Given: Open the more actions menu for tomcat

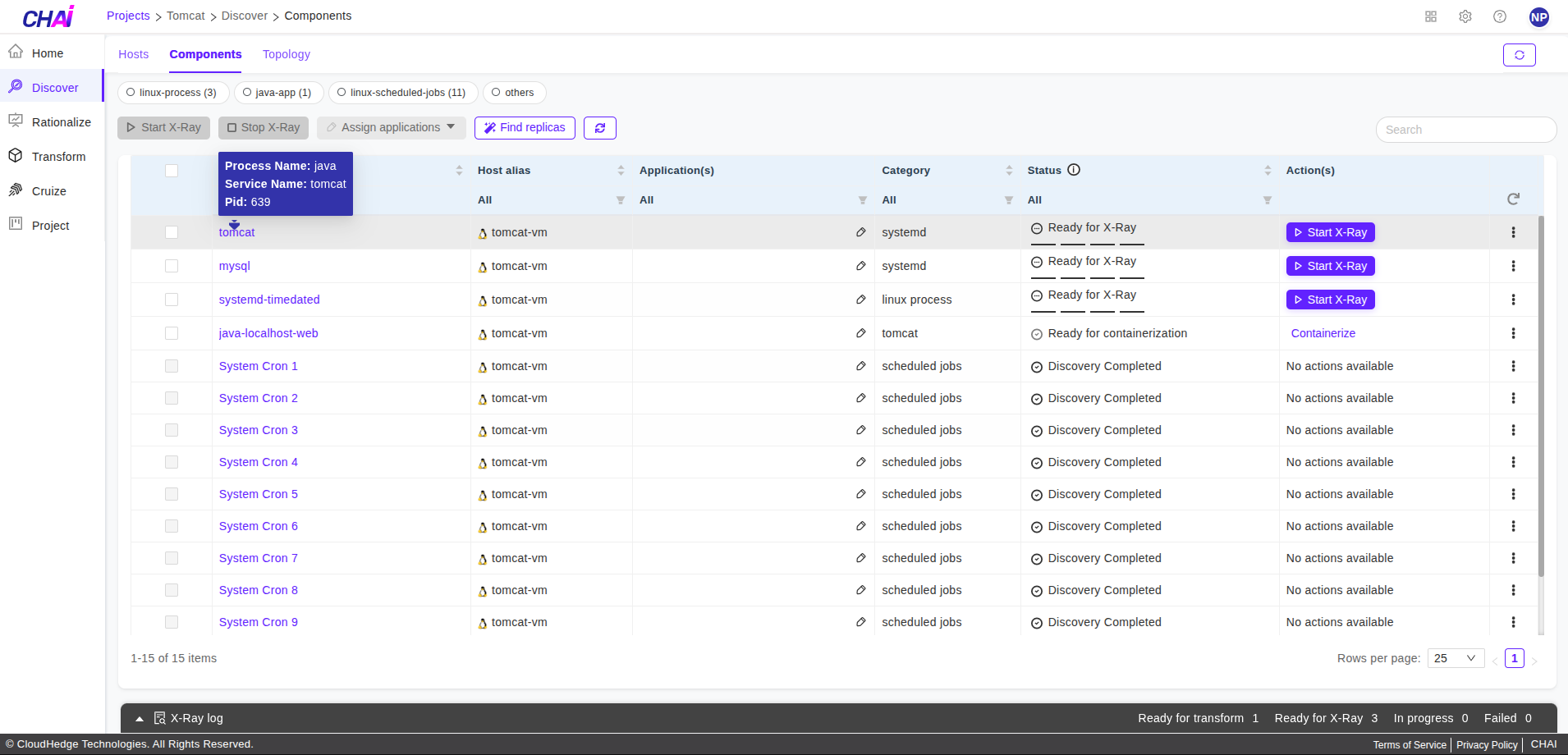Looking at the screenshot, I should click(1513, 232).
